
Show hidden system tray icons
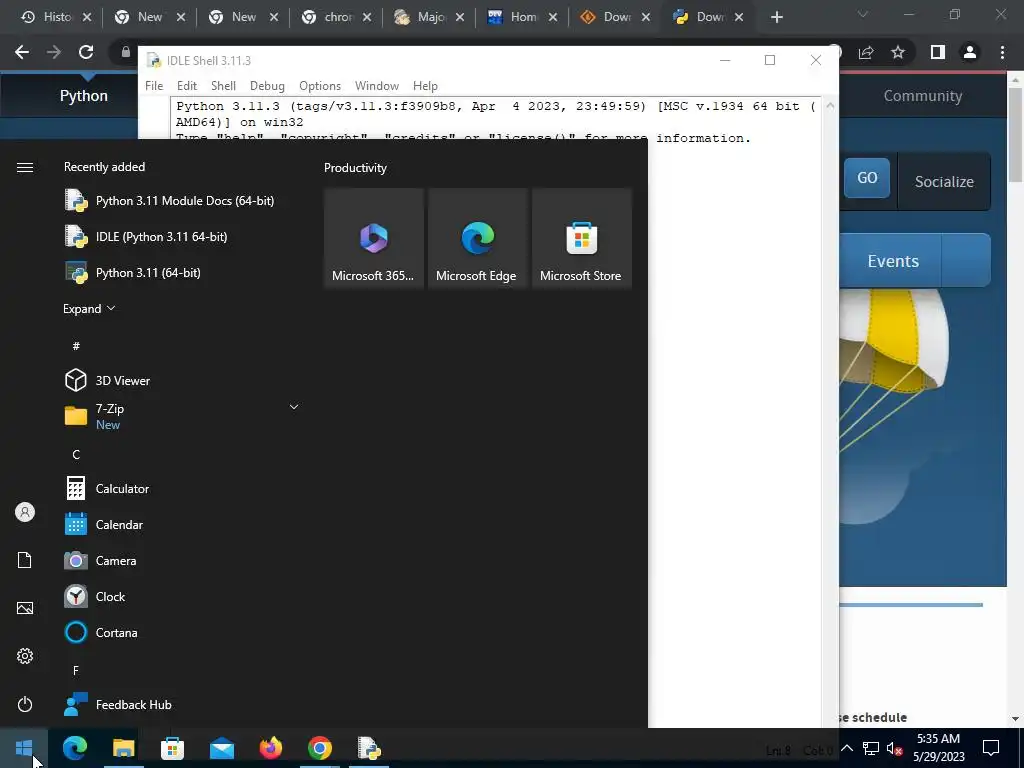tap(846, 748)
